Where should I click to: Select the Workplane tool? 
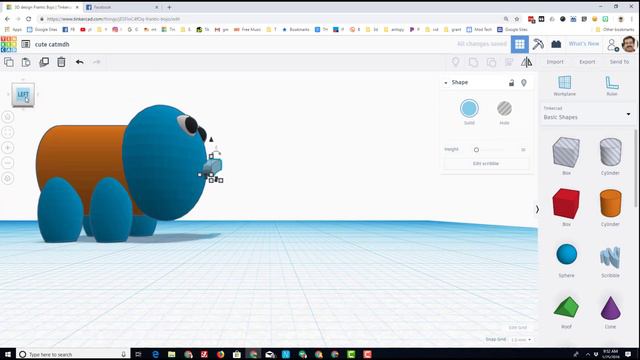(564, 85)
